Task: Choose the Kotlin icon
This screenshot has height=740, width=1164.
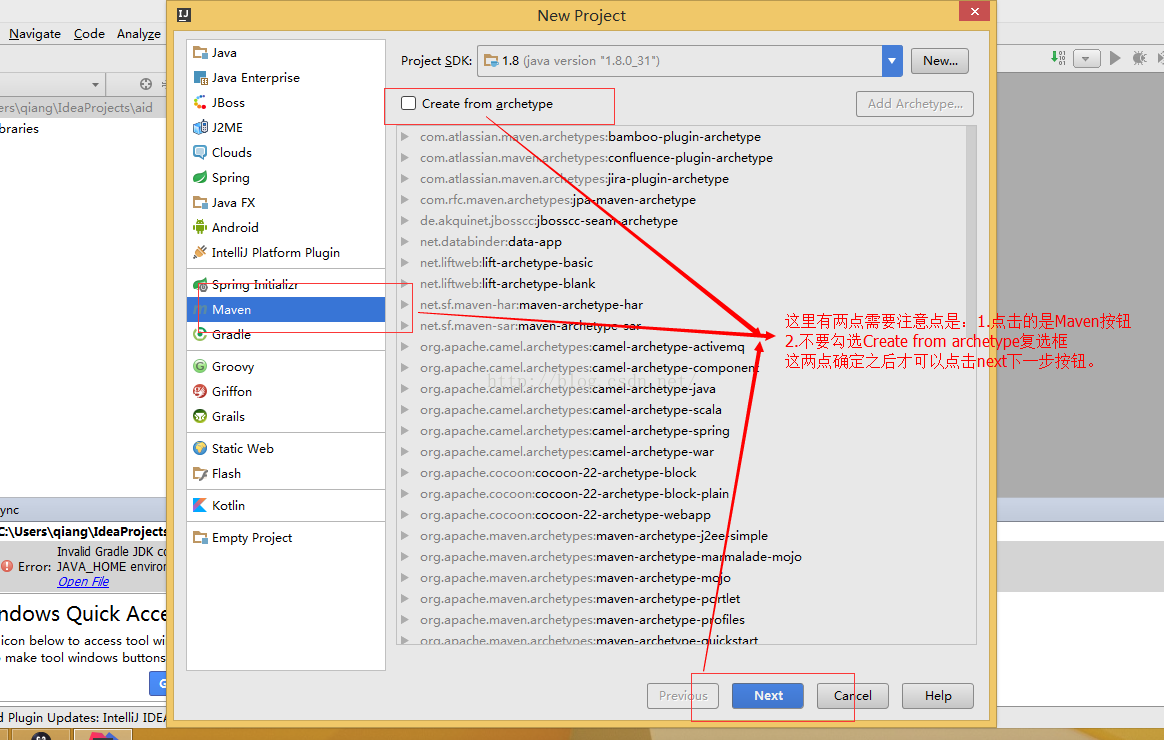Action: click(200, 505)
